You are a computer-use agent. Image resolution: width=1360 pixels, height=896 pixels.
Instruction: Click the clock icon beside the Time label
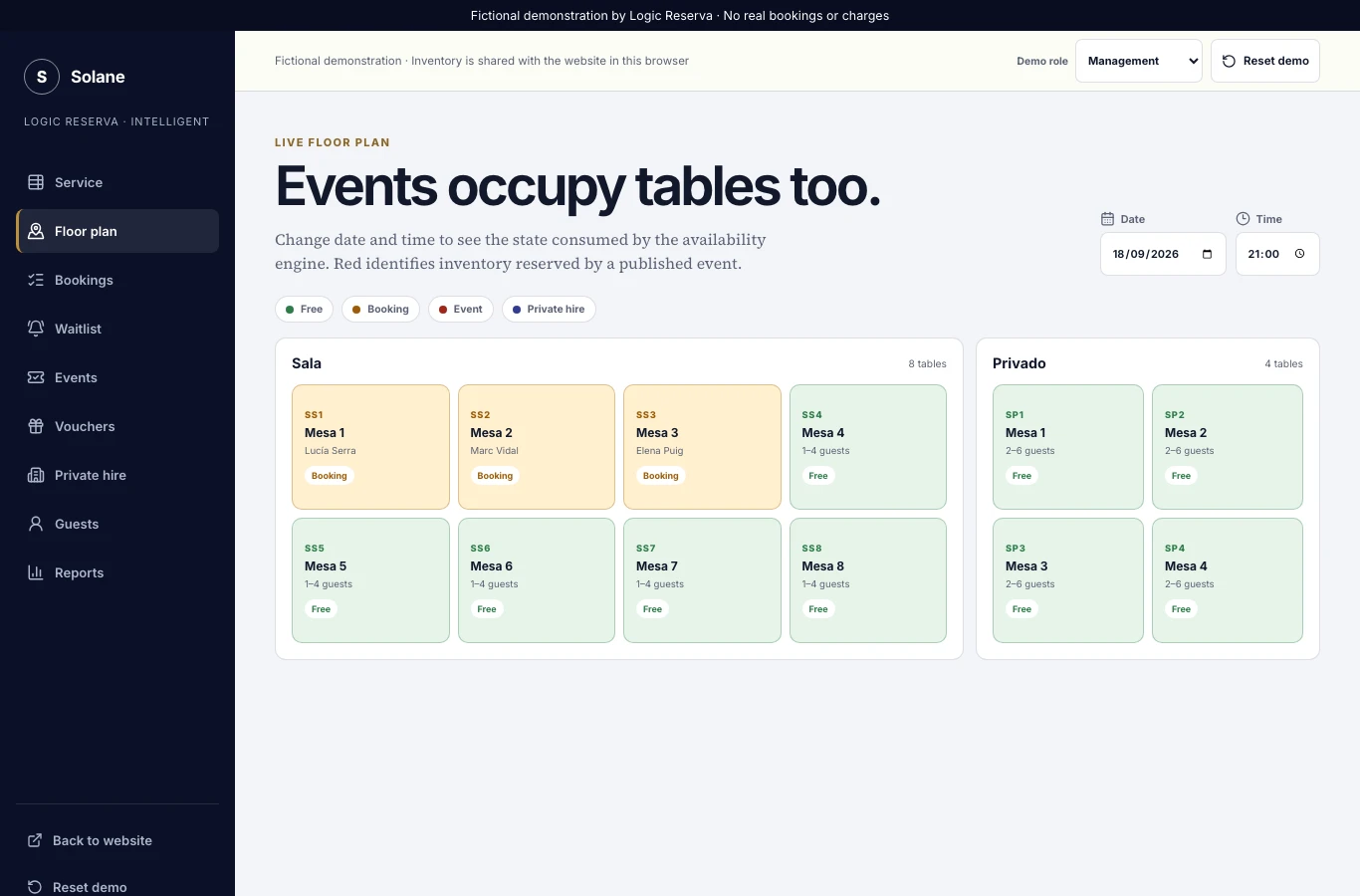[1243, 219]
